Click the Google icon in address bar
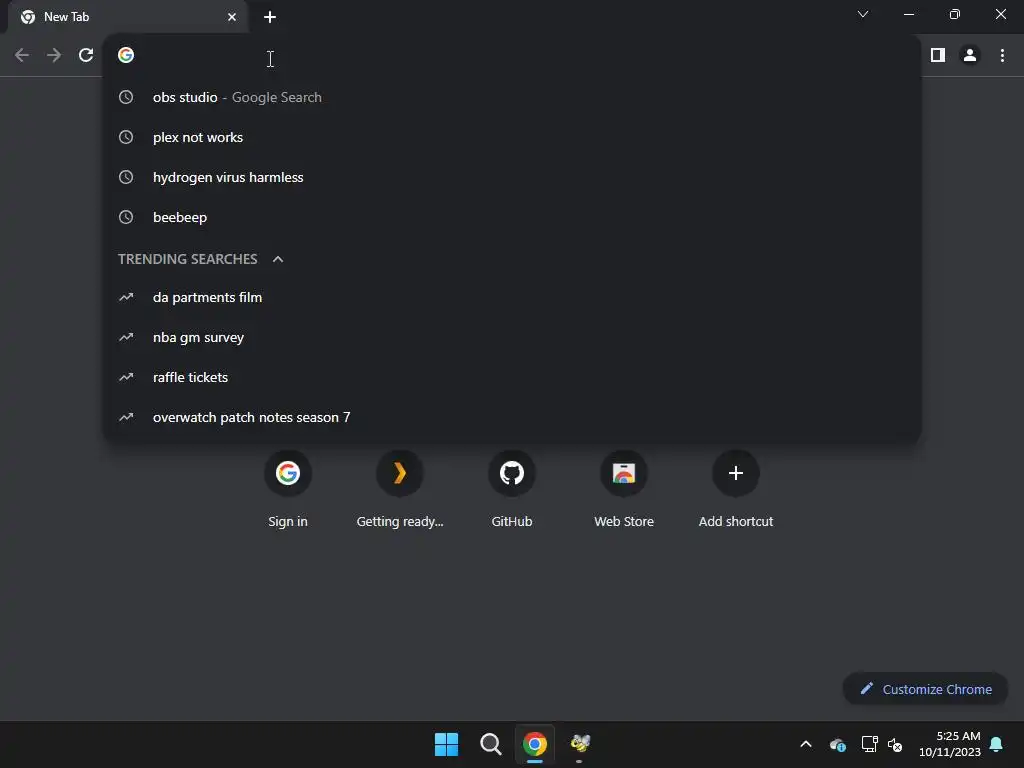 pos(126,55)
